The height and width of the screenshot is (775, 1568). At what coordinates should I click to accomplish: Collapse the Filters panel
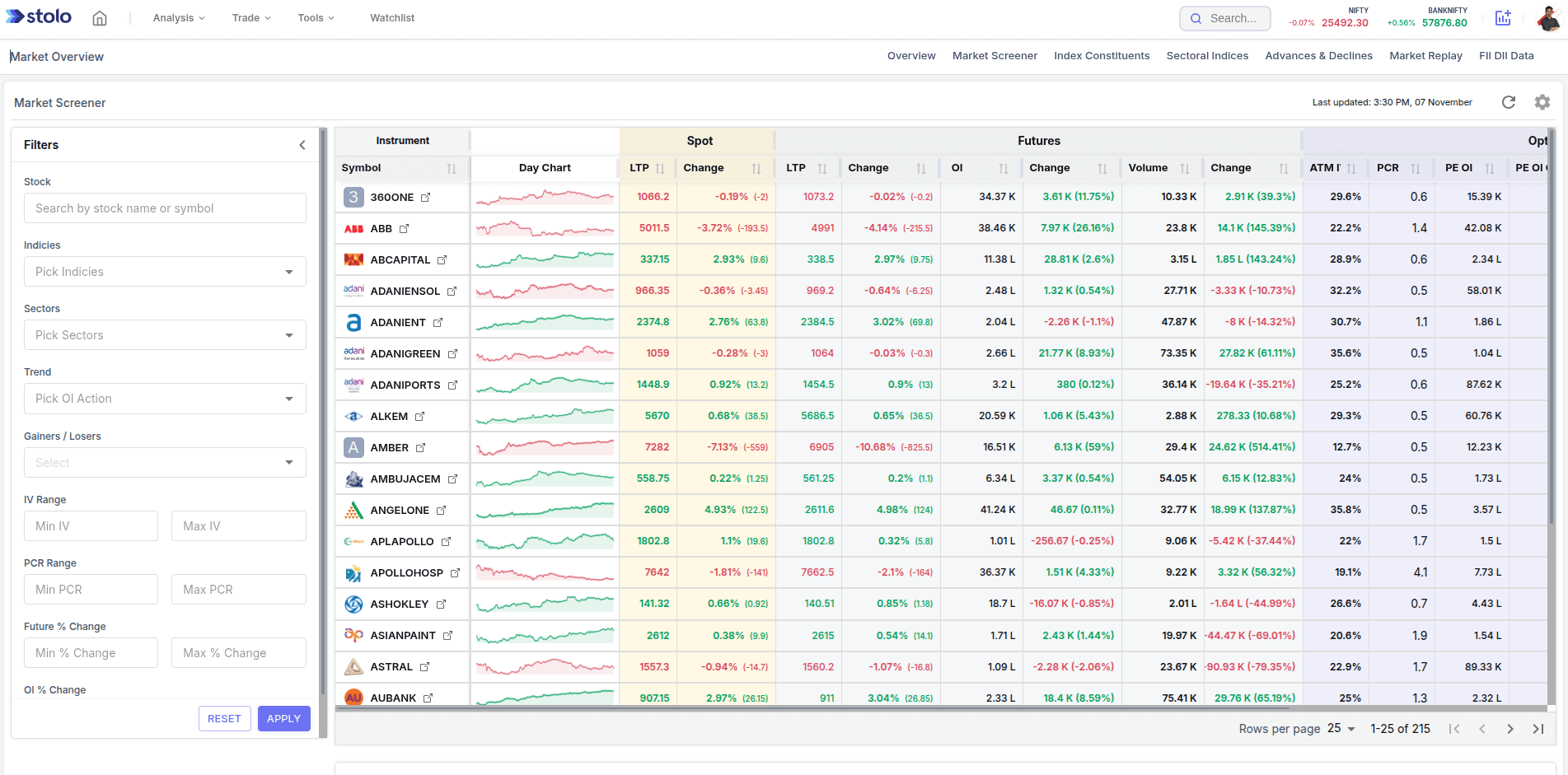[x=302, y=144]
